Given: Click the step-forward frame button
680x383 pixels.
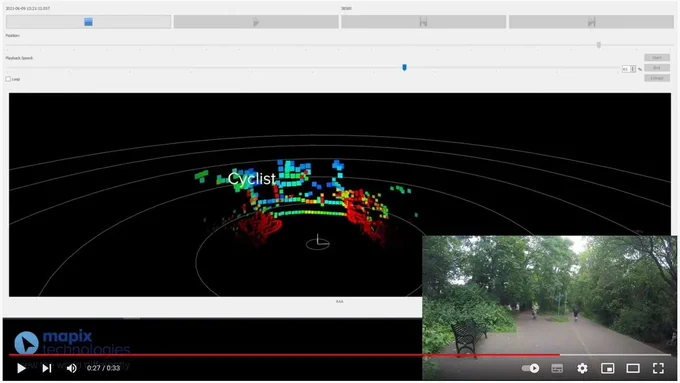Looking at the screenshot, I should coord(591,22).
